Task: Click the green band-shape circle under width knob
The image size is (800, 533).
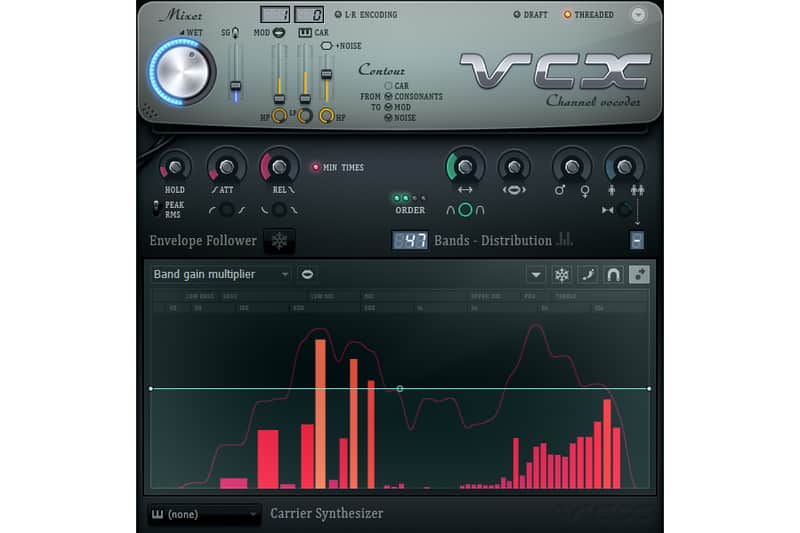Action: (465, 210)
